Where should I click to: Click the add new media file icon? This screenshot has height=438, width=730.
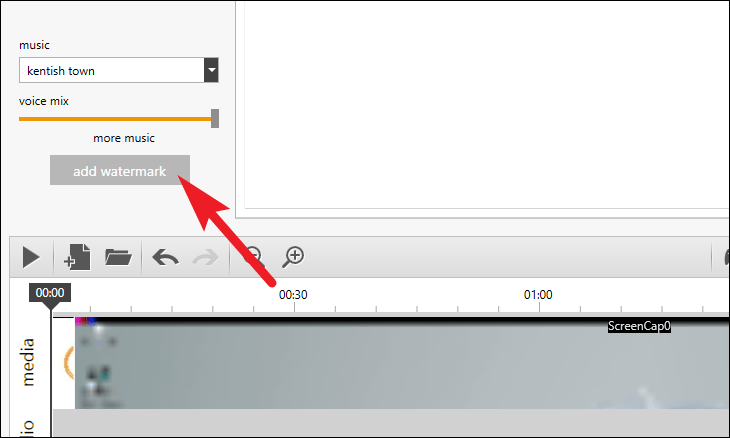coord(77,257)
